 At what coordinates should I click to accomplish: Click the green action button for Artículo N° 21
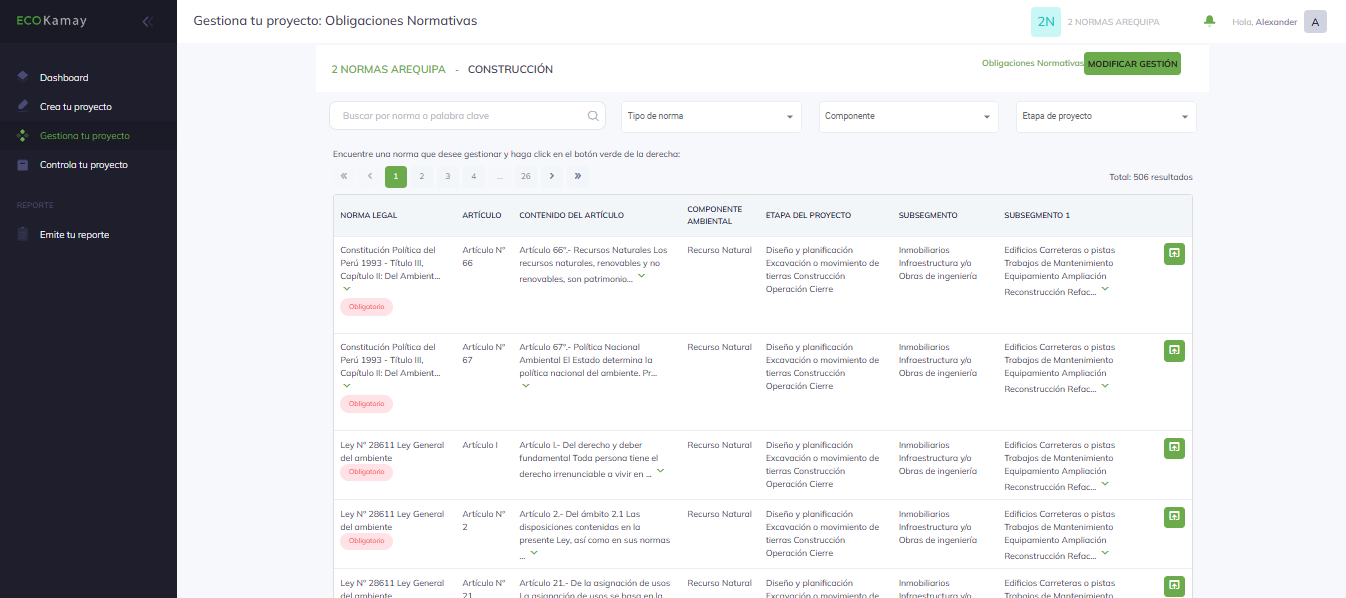1174,586
